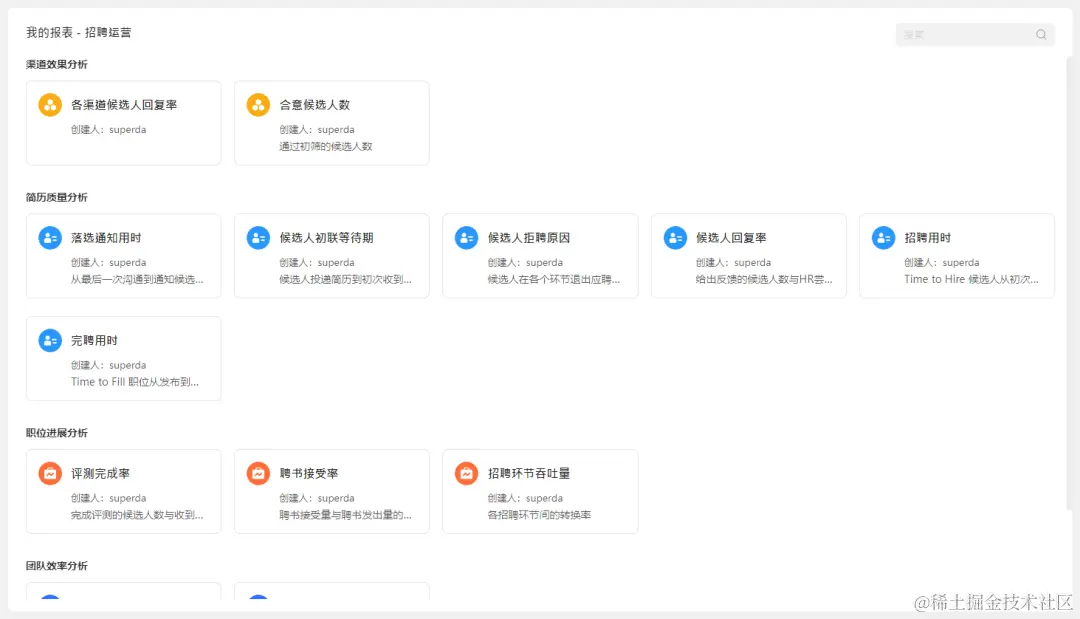Click the blue icon on 候选人初联等待期 card
The width and height of the screenshot is (1080, 619).
(x=258, y=238)
